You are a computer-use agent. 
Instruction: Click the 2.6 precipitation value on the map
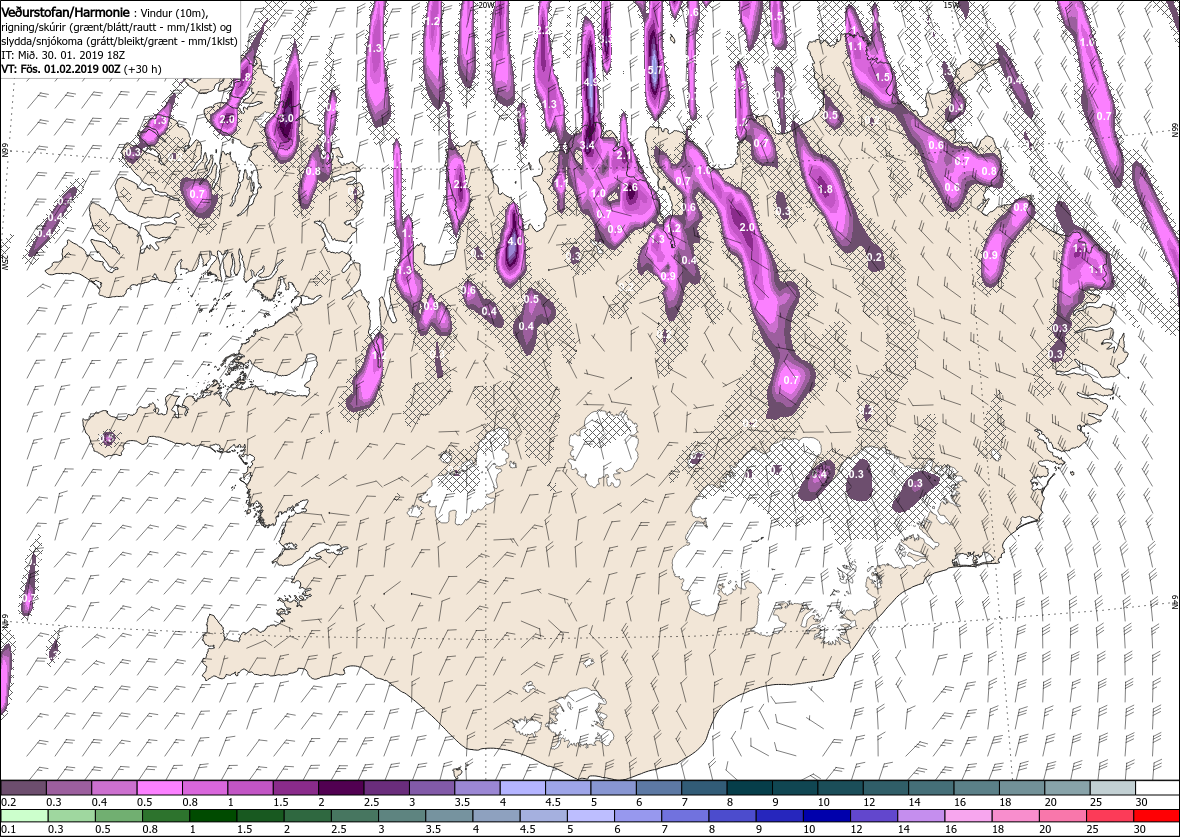click(631, 187)
